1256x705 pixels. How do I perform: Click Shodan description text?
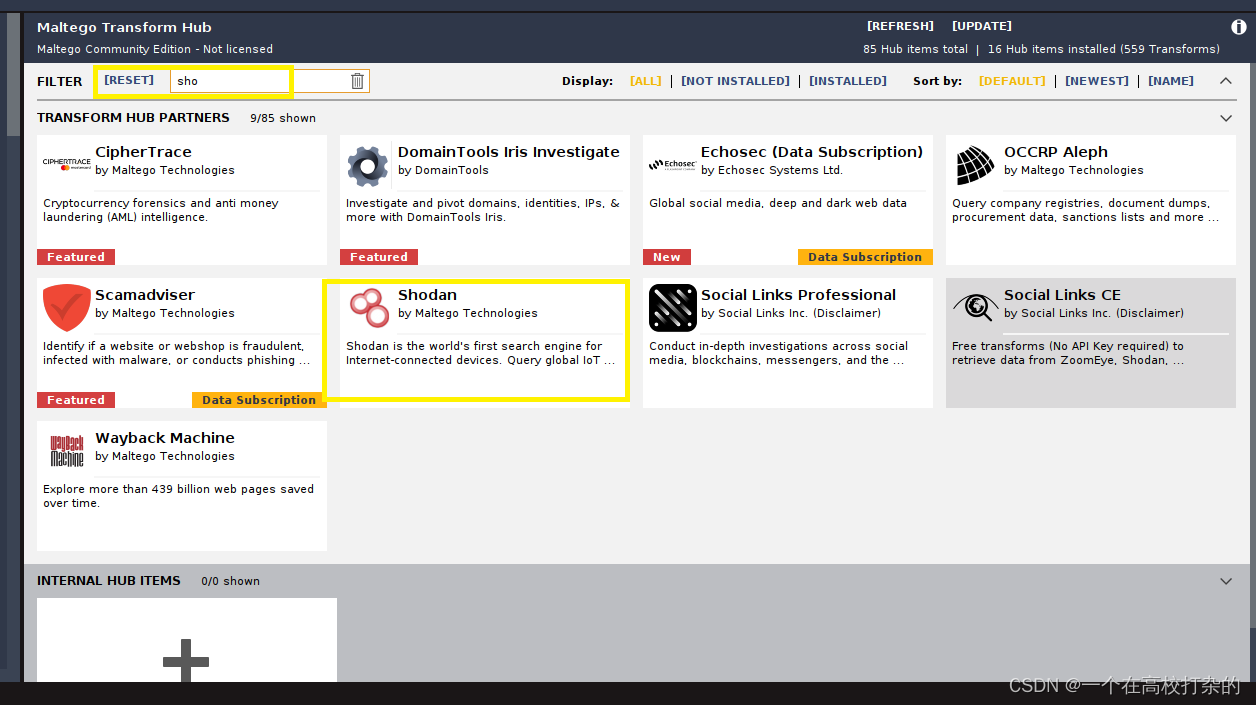coord(480,353)
